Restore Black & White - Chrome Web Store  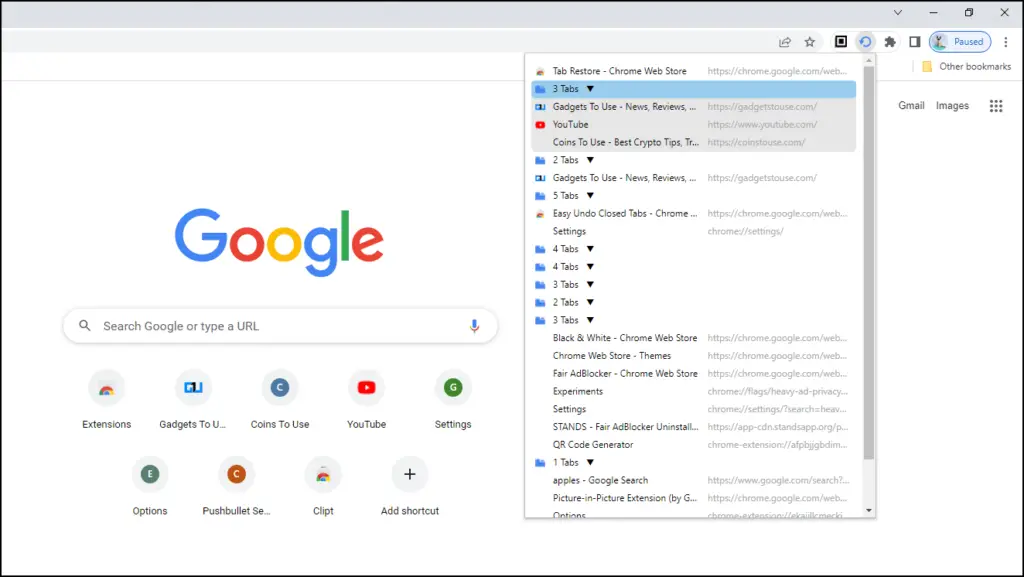(694, 338)
